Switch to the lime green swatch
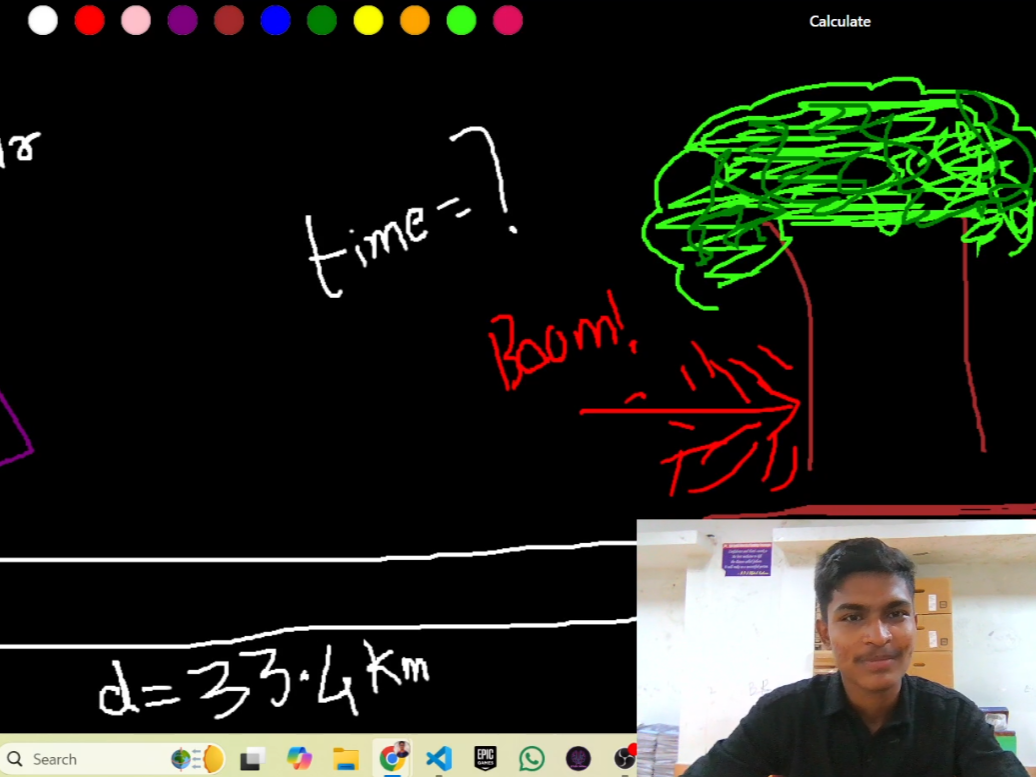The height and width of the screenshot is (777, 1036). 461,20
